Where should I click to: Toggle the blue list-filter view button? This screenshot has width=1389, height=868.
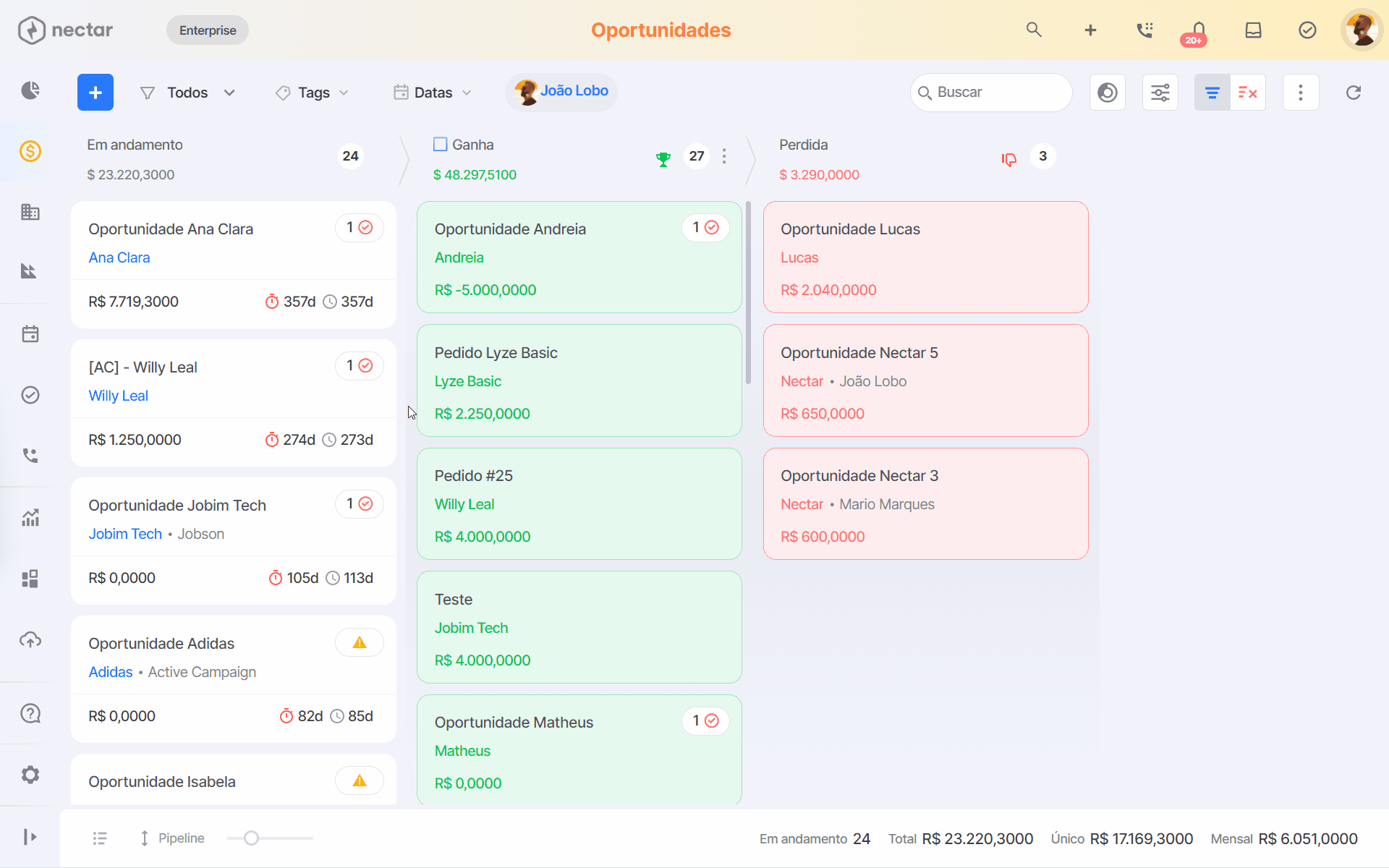(x=1212, y=93)
